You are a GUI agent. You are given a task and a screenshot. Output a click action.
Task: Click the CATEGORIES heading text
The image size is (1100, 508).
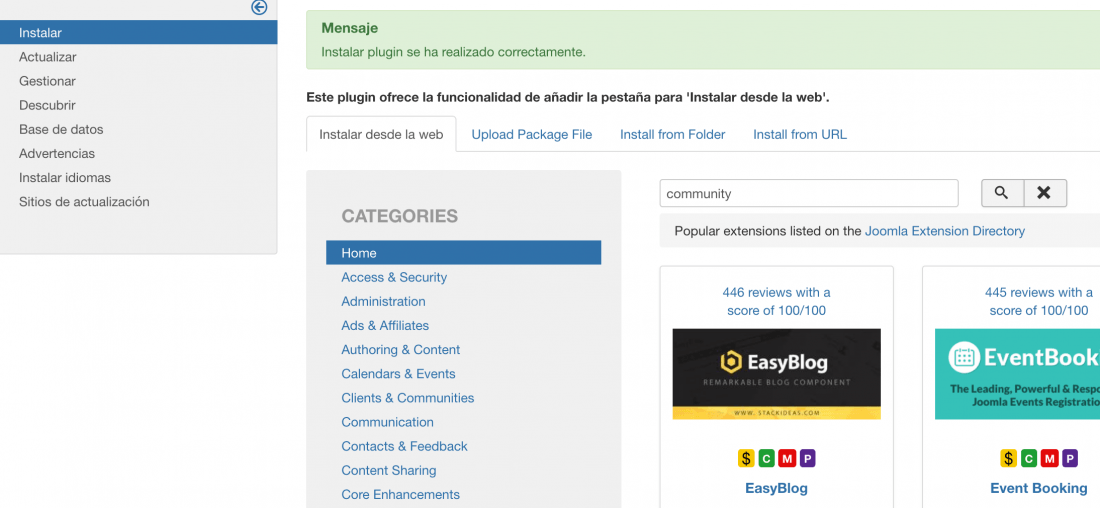tap(400, 216)
